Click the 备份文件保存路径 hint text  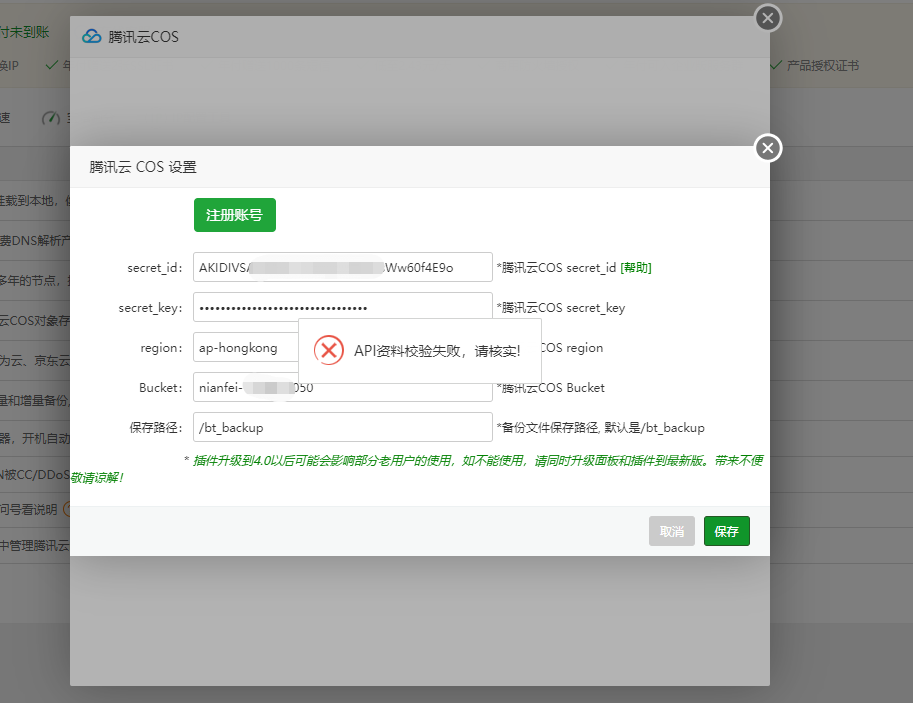click(x=600, y=428)
